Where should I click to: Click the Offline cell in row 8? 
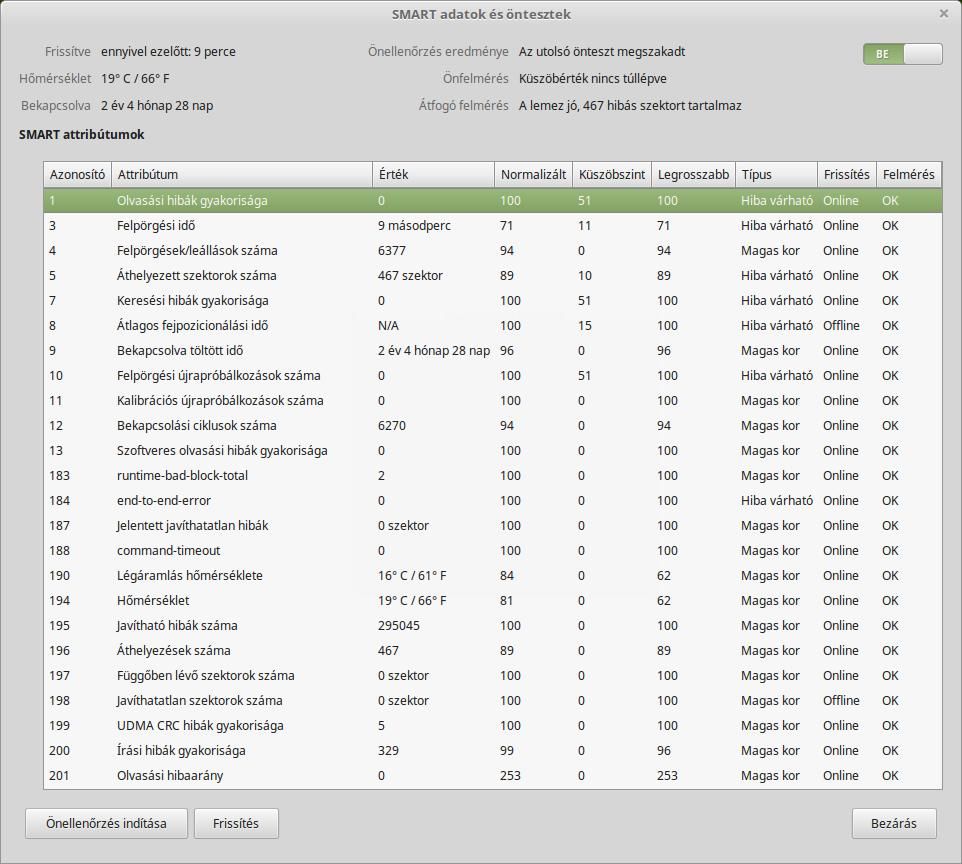click(x=841, y=326)
